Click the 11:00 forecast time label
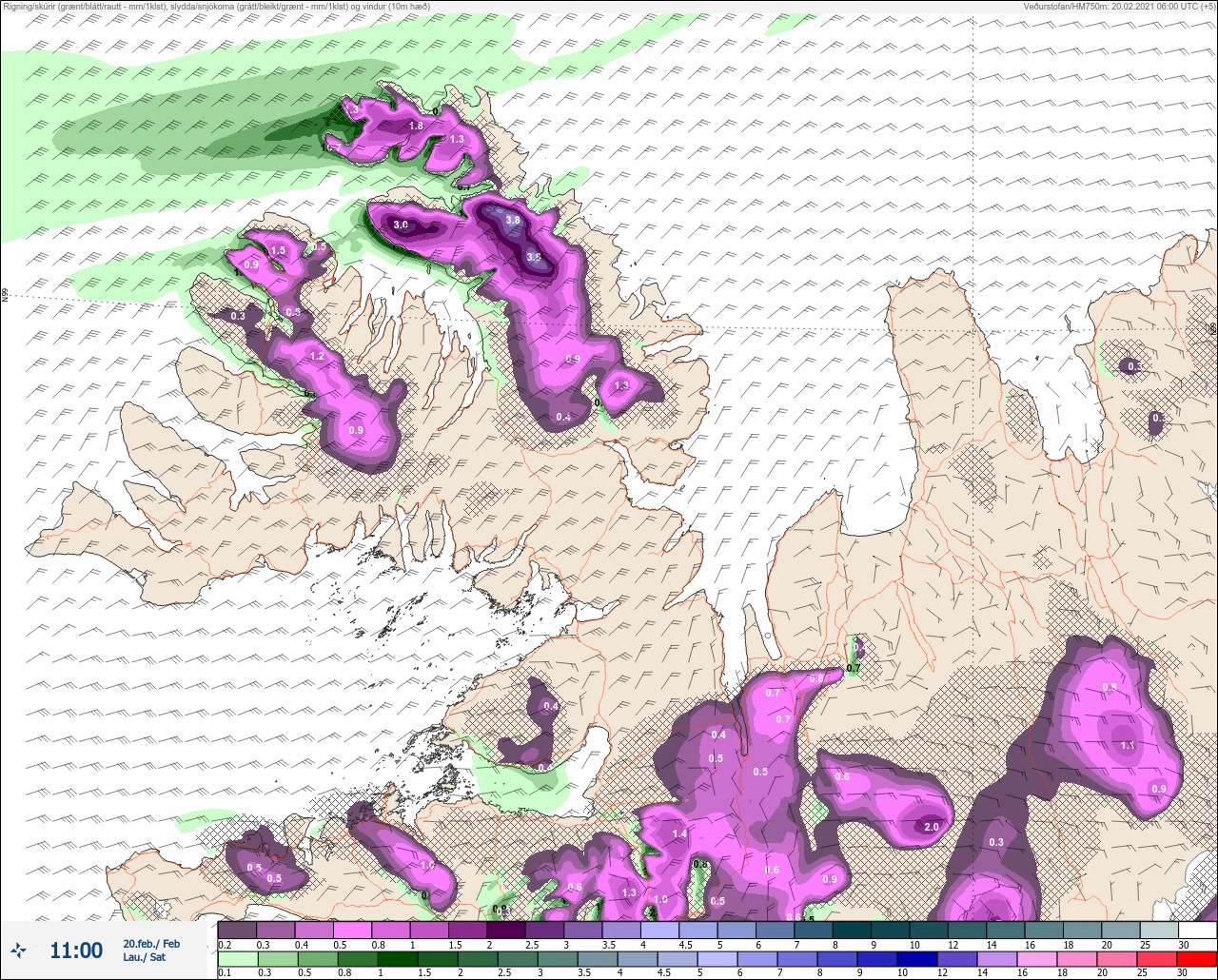1218x980 pixels. 76,951
